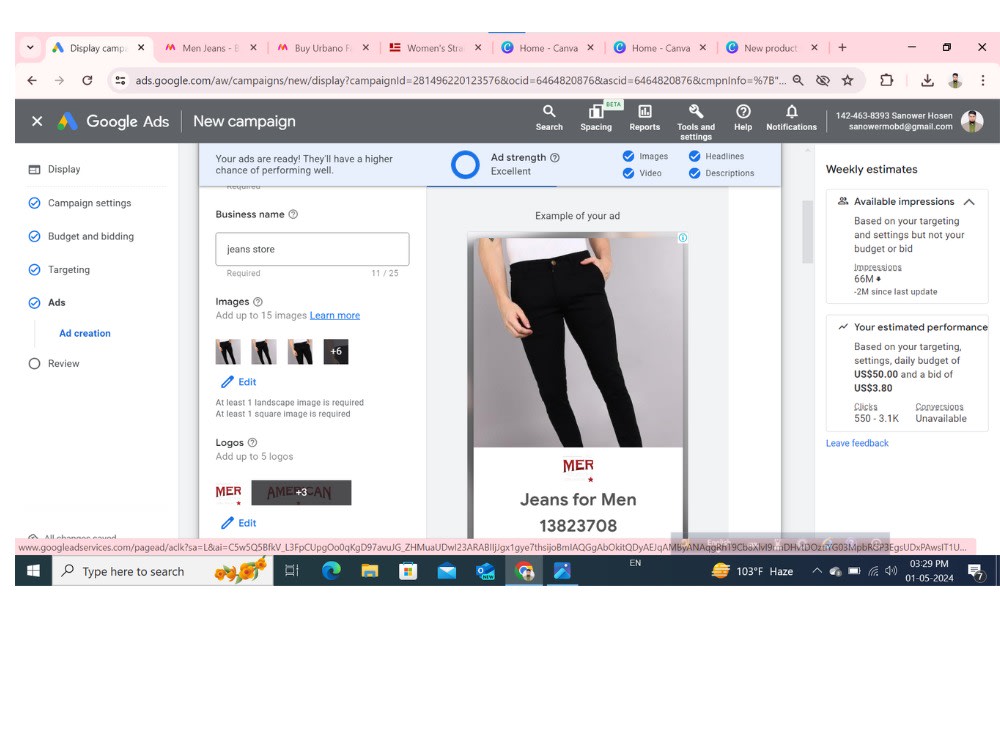
Task: Open Google Ads Search tool
Action: (549, 118)
